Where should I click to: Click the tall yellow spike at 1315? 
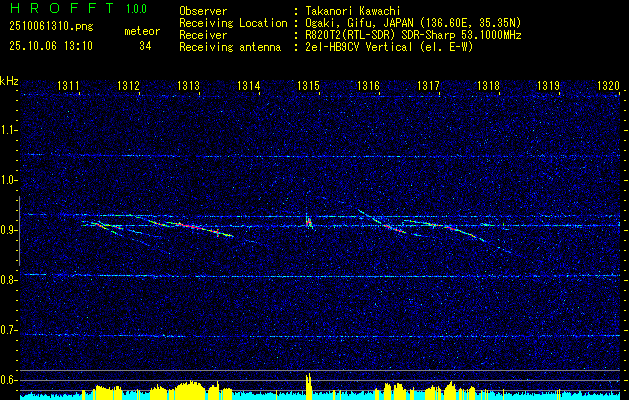[308, 386]
